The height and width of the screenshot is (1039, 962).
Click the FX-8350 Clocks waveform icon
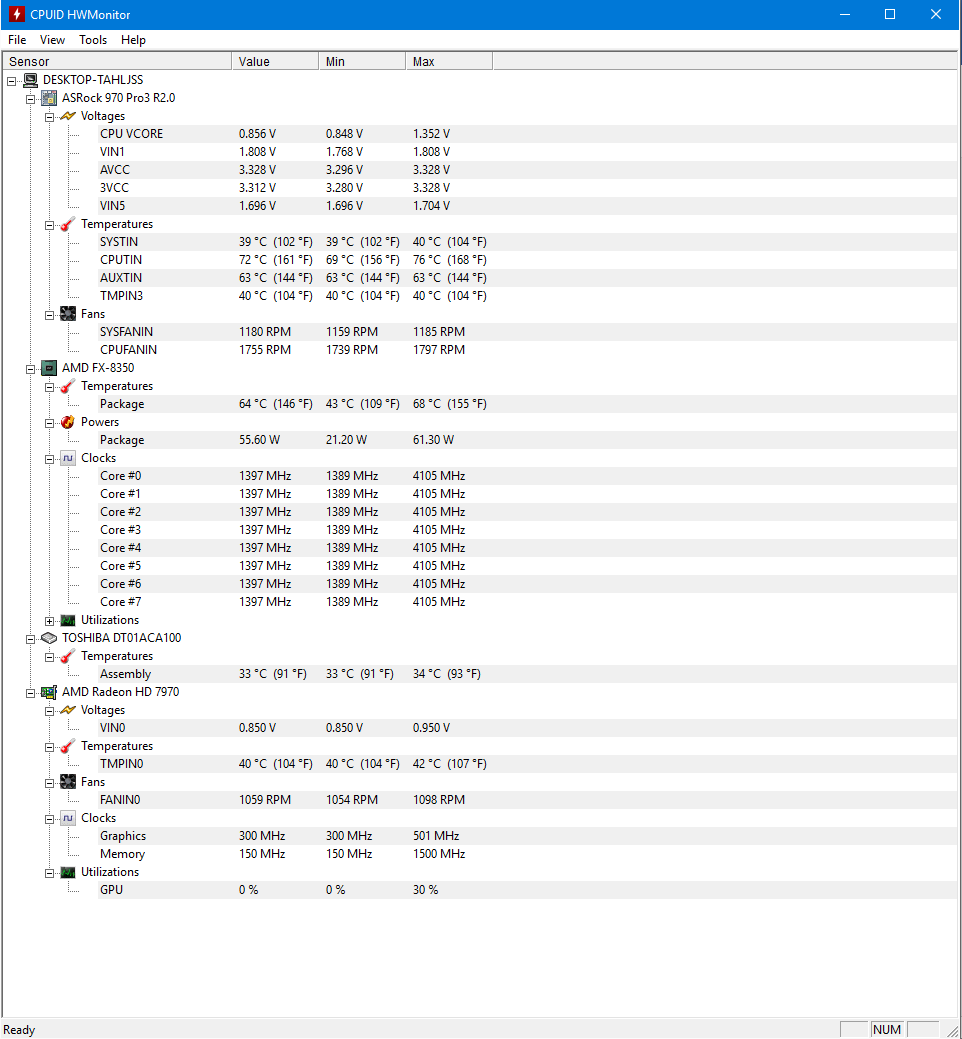point(68,458)
